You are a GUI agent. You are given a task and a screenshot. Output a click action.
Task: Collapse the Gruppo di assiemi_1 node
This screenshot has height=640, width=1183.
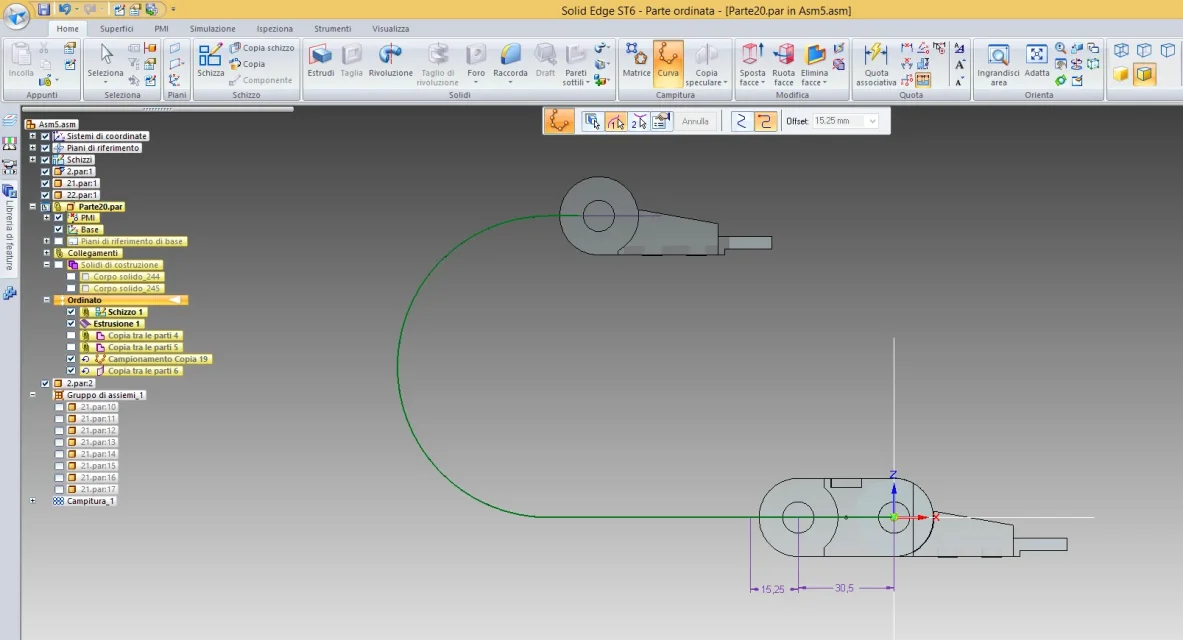(32, 395)
